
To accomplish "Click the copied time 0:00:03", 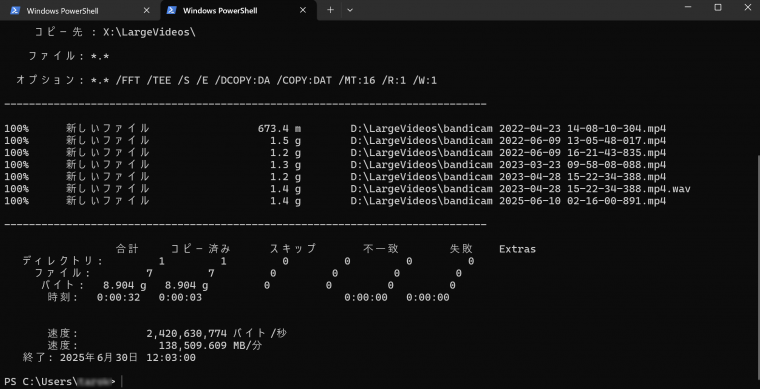I will click(x=180, y=297).
